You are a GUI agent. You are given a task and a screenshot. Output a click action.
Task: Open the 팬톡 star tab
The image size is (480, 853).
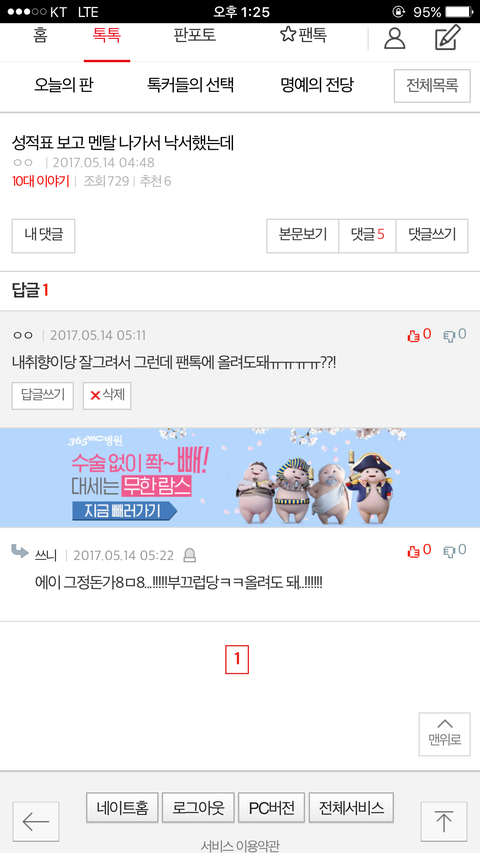(303, 36)
